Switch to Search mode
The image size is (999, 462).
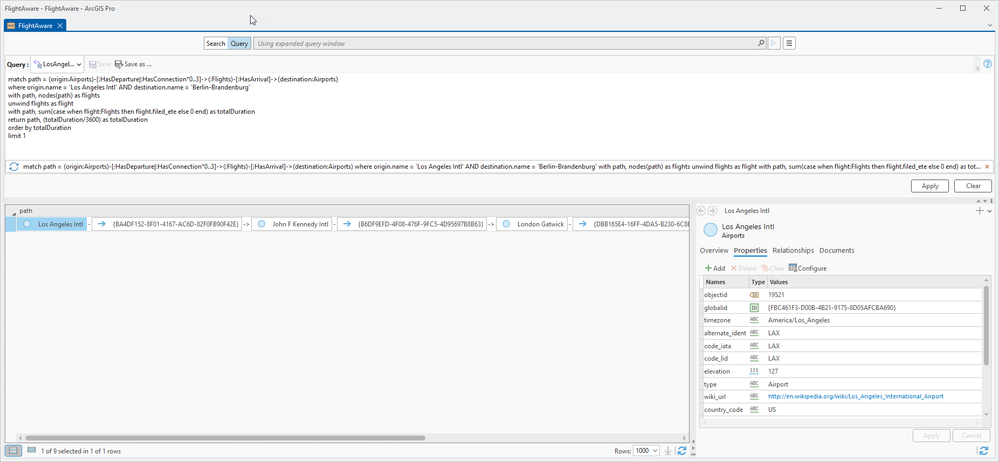(x=215, y=43)
